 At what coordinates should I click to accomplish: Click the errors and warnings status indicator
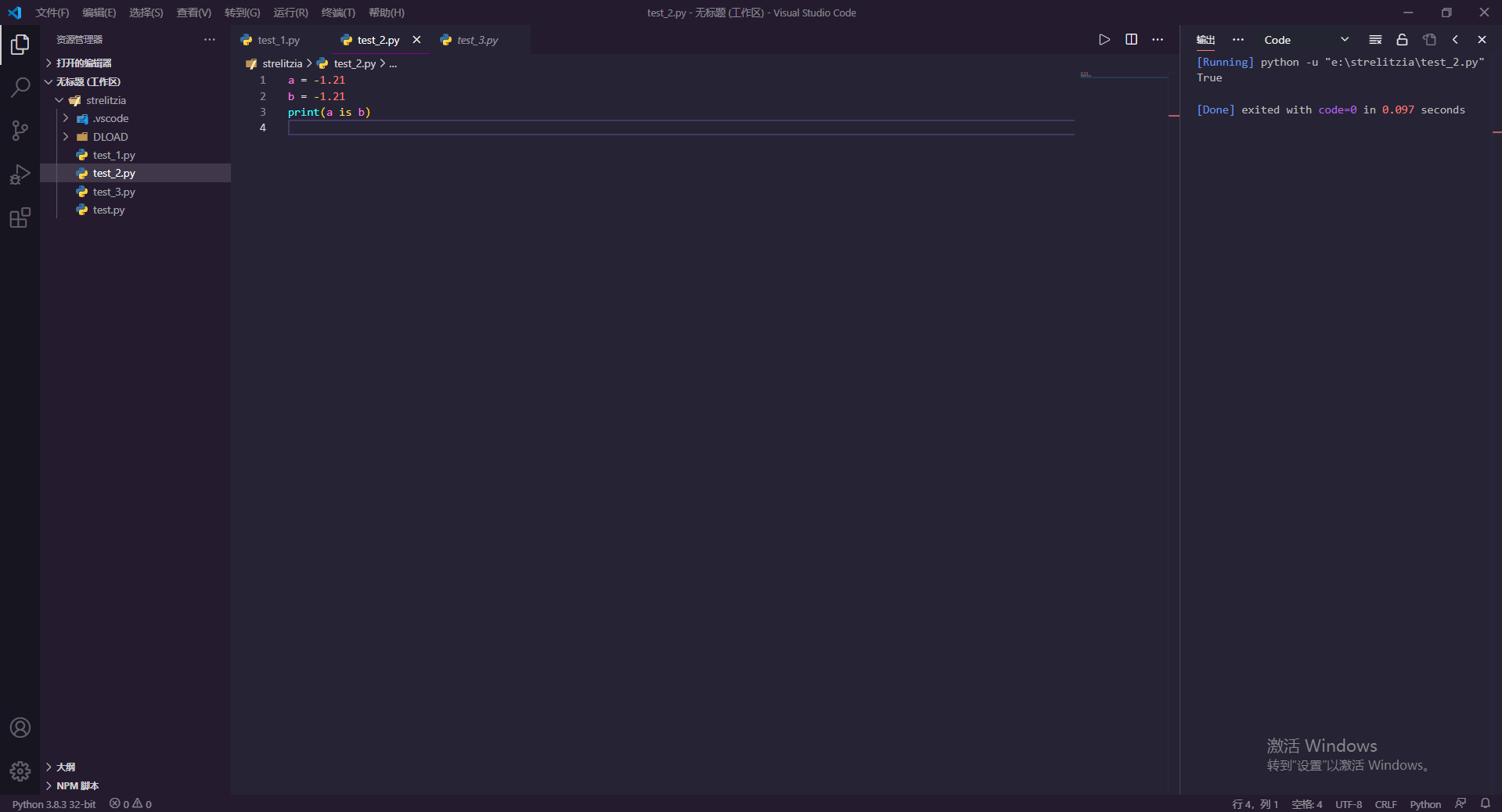tap(131, 804)
